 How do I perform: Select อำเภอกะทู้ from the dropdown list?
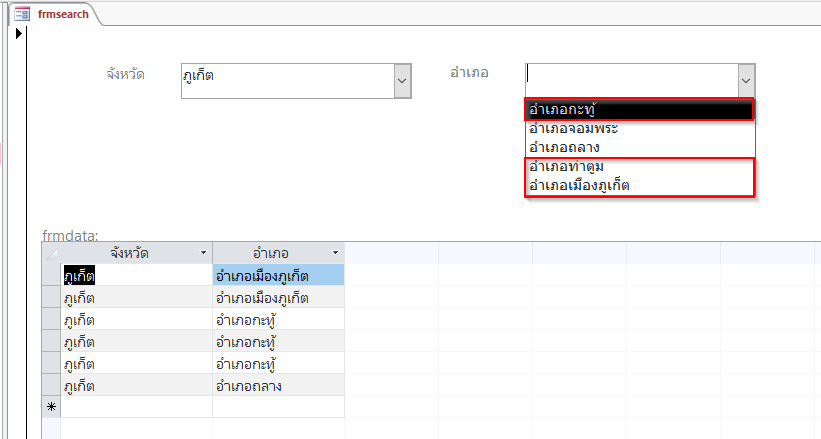pyautogui.click(x=639, y=109)
